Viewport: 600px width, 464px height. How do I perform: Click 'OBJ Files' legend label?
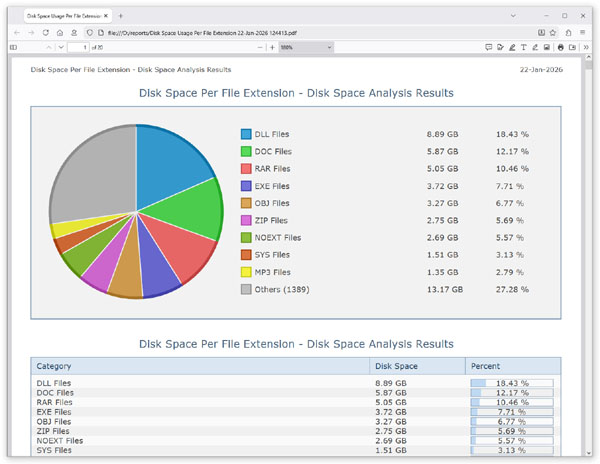(272, 203)
